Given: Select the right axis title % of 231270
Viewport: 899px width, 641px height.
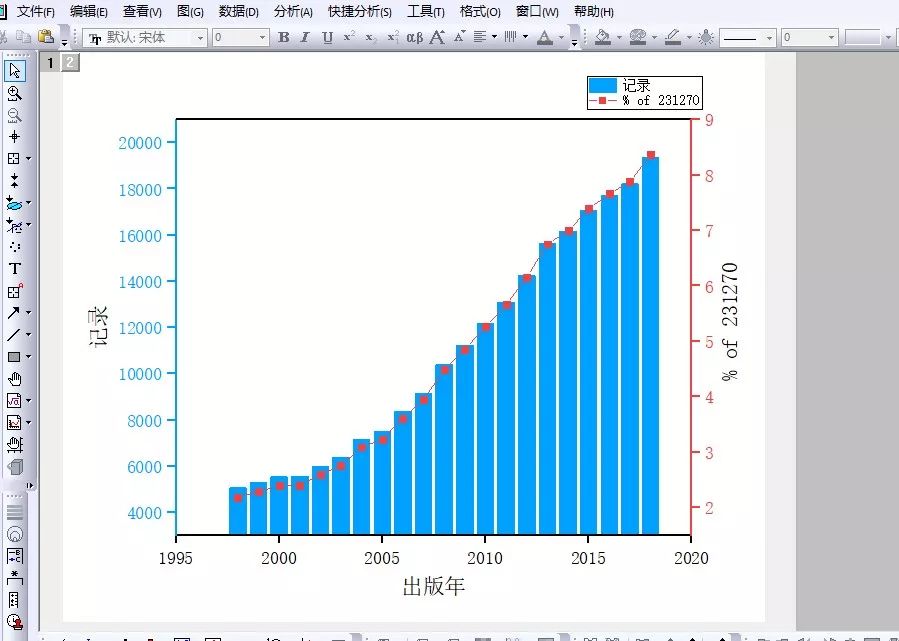Looking at the screenshot, I should pyautogui.click(x=730, y=322).
